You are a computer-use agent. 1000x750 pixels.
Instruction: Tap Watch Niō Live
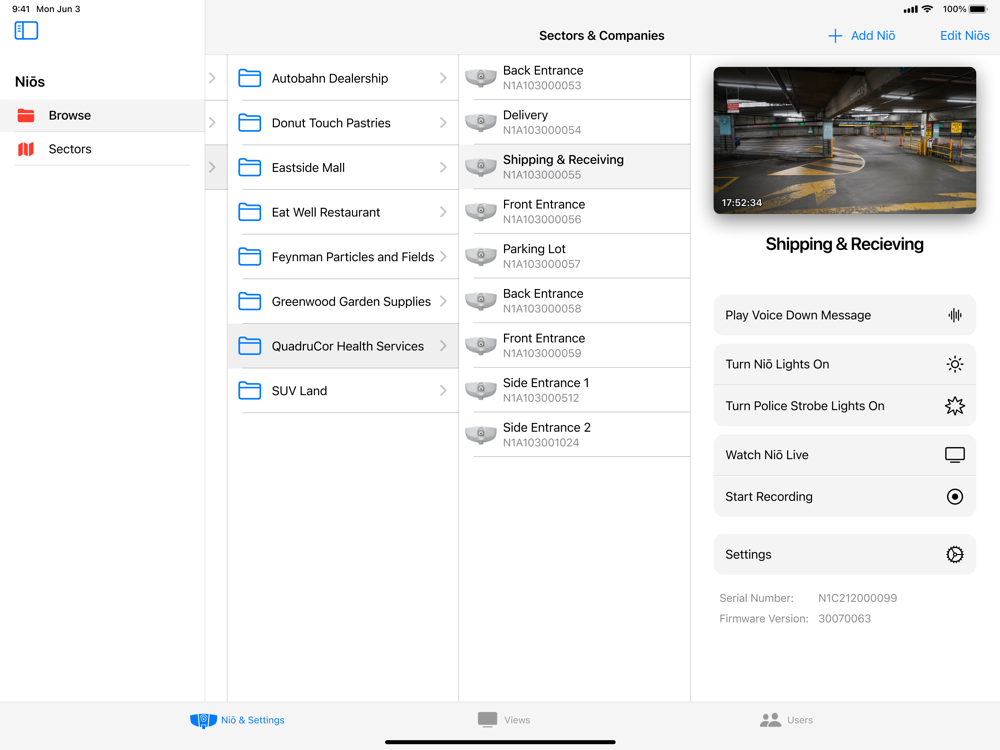tap(844, 455)
